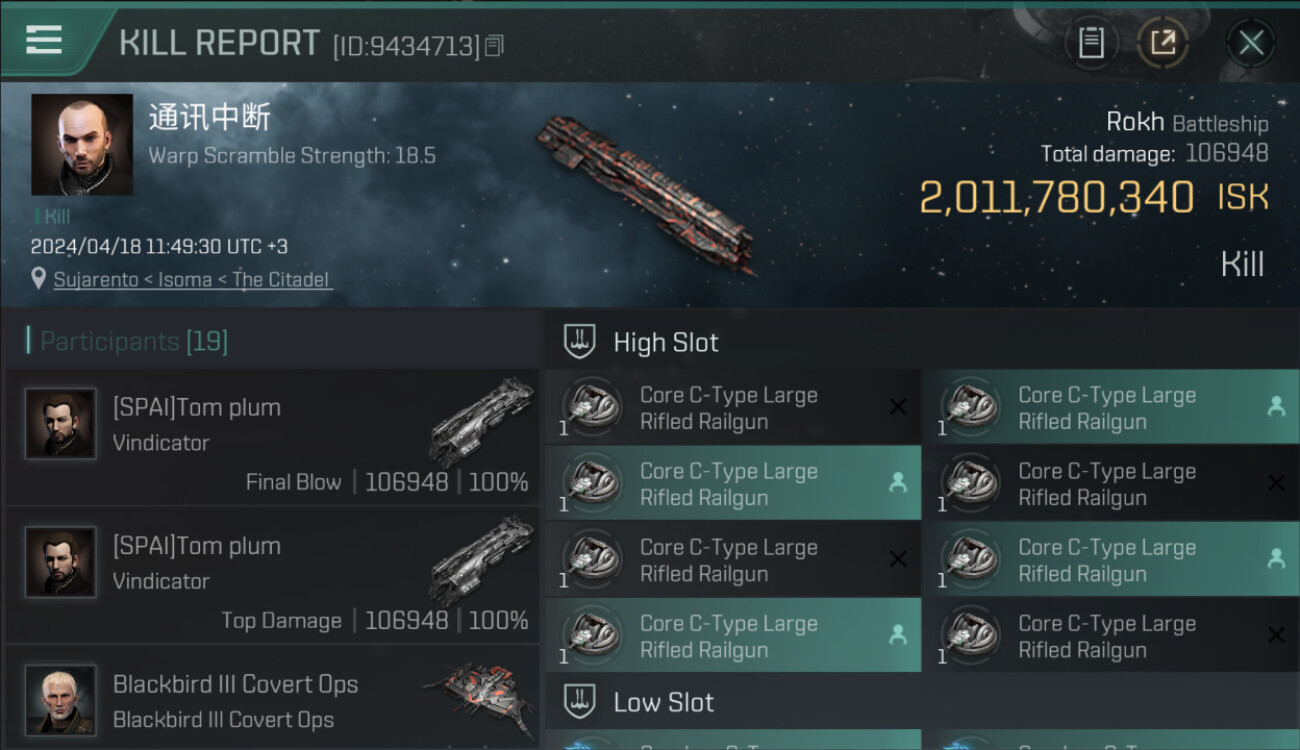Click person icon on second-row left railgun

[898, 483]
